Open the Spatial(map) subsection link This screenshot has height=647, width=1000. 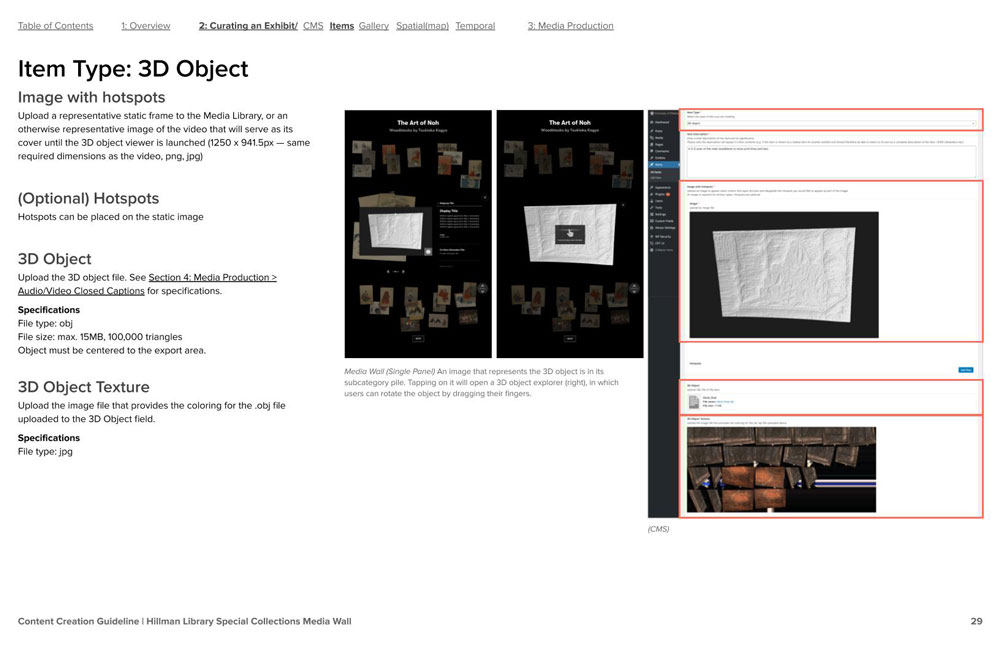point(422,26)
